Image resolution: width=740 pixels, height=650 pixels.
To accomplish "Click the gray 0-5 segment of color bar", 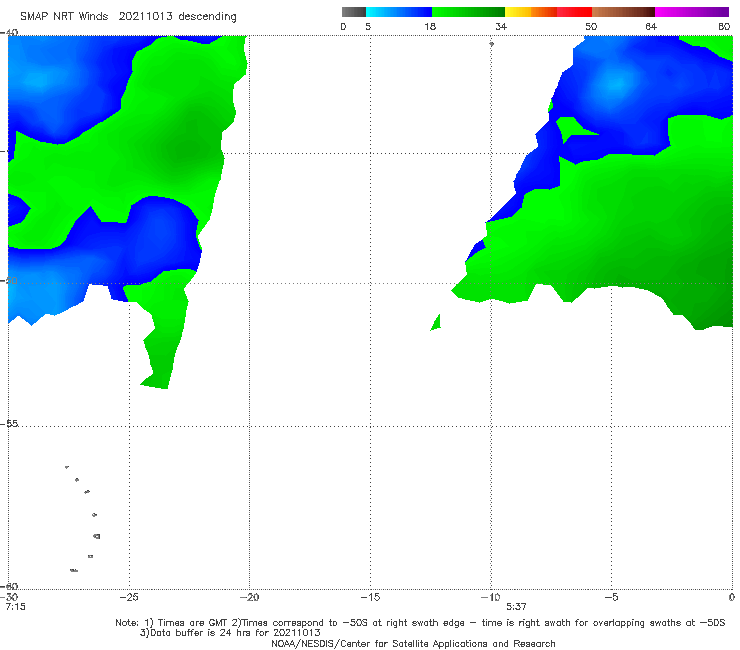I will click(353, 12).
